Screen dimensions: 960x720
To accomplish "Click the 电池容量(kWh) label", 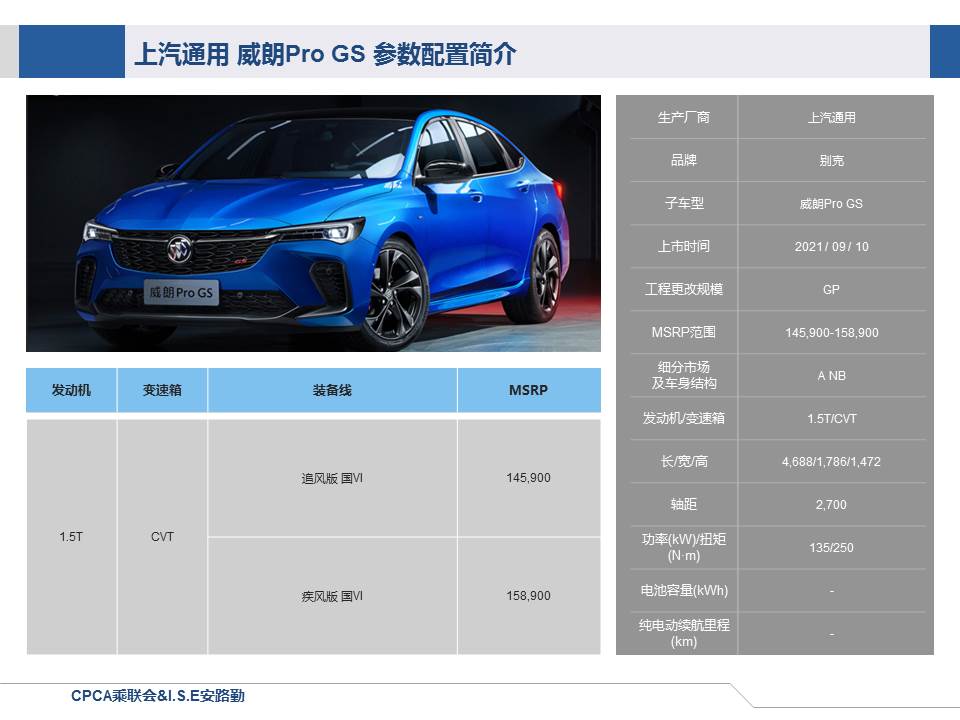I will 684,591.
